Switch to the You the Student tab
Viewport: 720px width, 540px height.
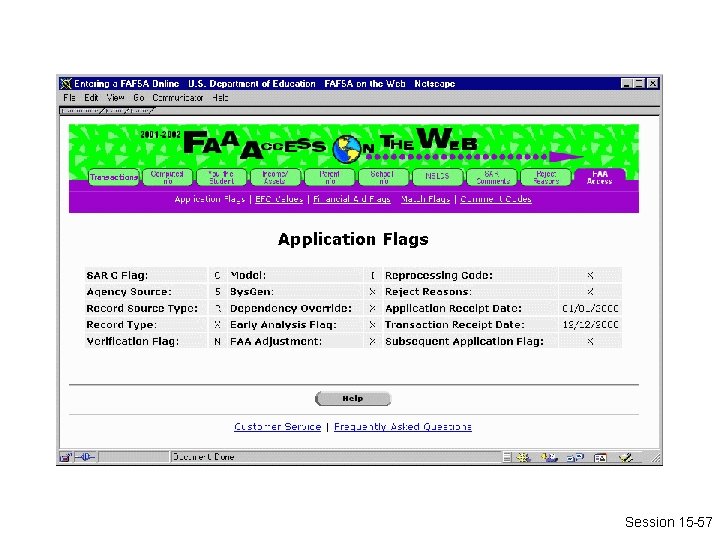click(221, 177)
